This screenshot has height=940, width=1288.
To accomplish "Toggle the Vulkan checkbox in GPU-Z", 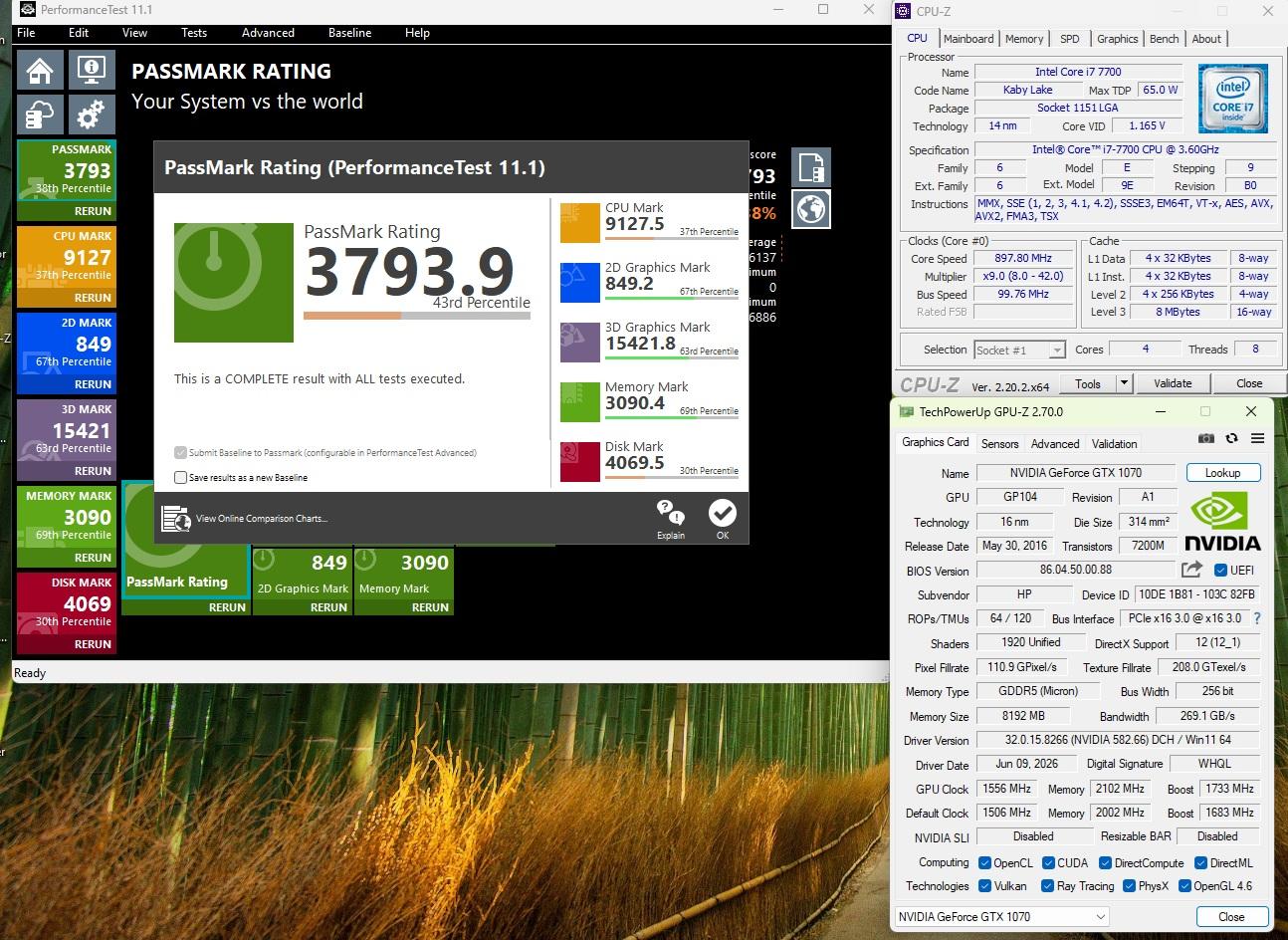I will 984,886.
